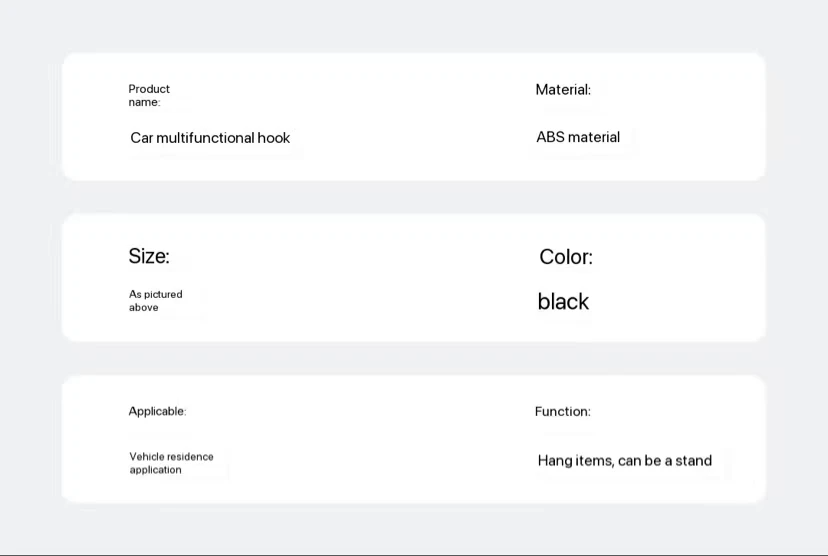Click the "Material:" label
The height and width of the screenshot is (556, 828).
[x=563, y=90]
